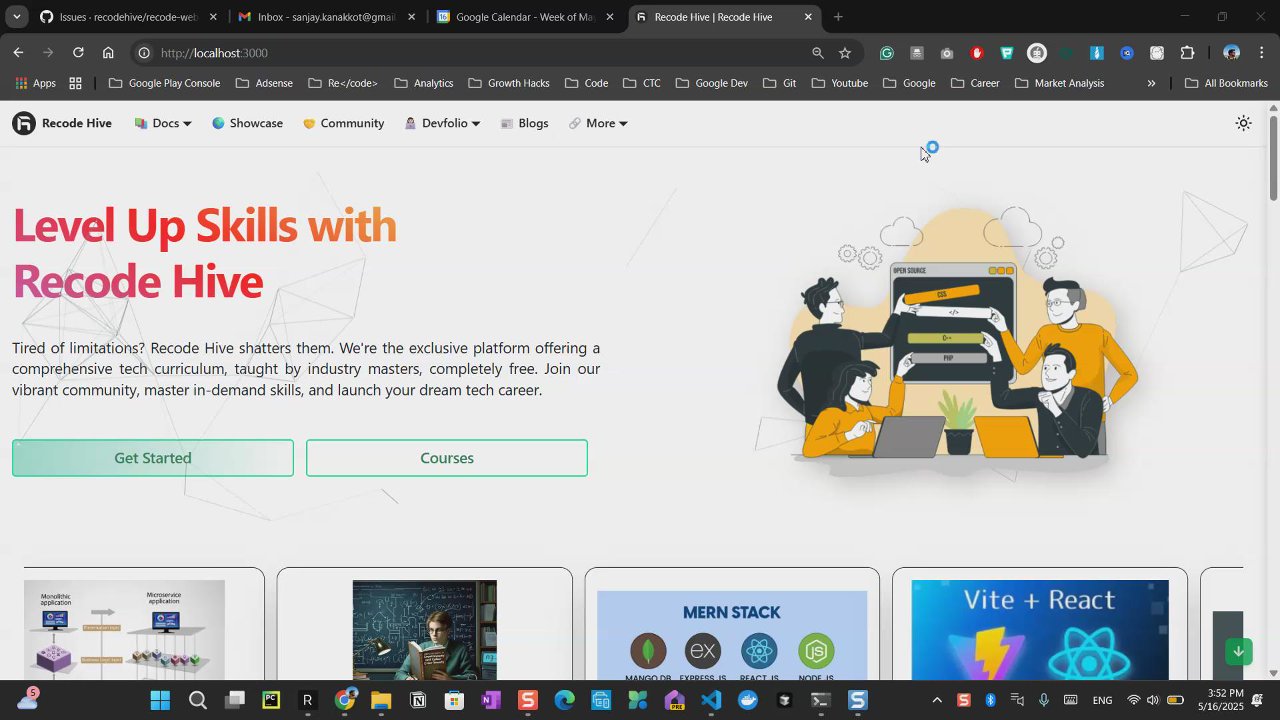Open Notion from the taskbar
The height and width of the screenshot is (720, 1280).
[418, 700]
